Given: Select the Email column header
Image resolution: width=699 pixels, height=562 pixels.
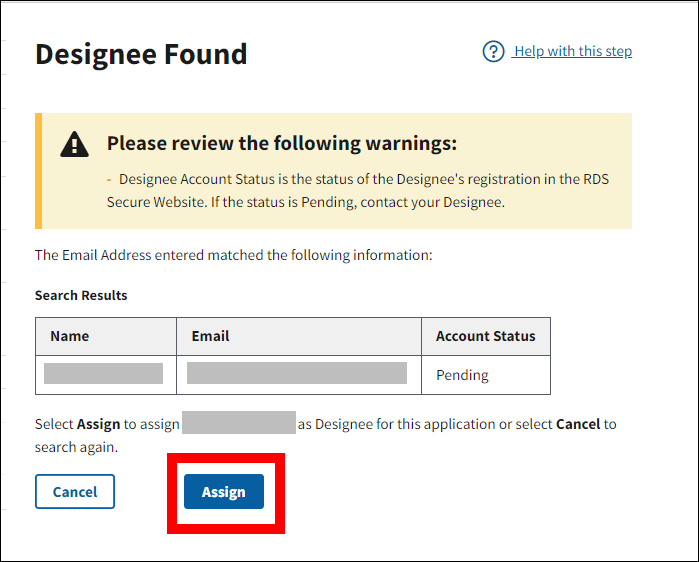Looking at the screenshot, I should pyautogui.click(x=210, y=336).
